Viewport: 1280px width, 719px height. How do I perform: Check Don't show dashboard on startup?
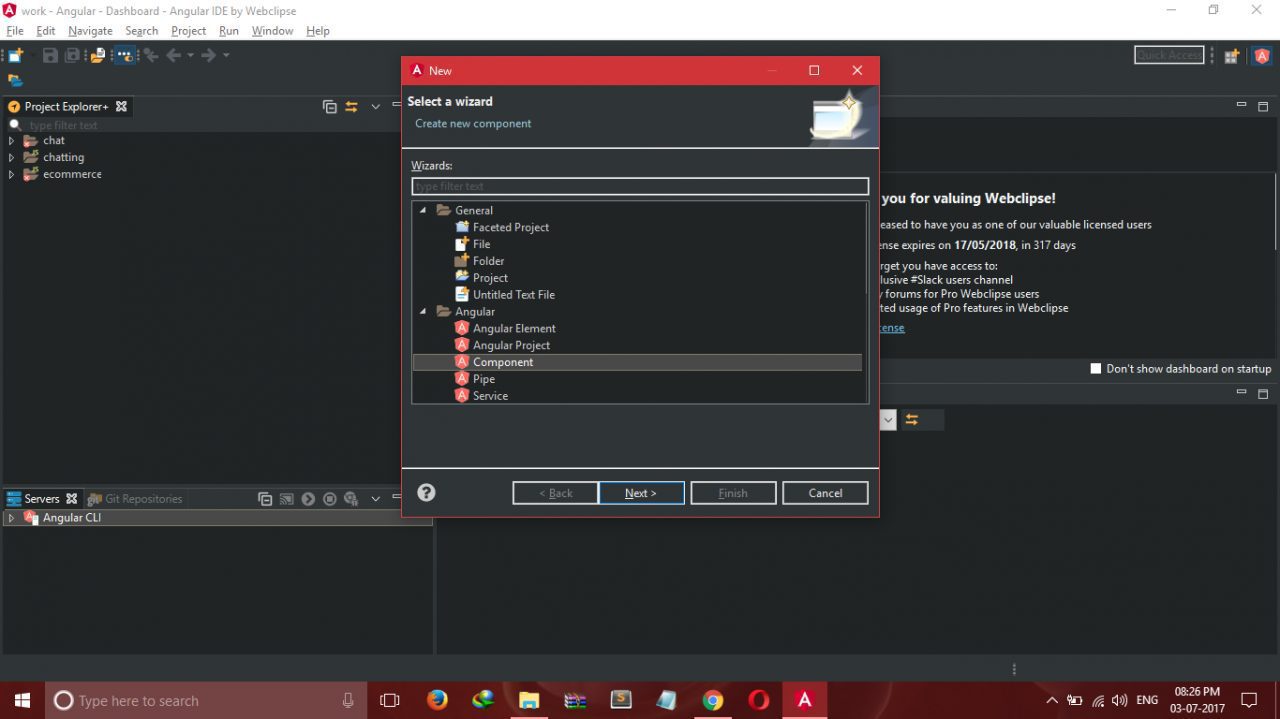click(x=1096, y=369)
